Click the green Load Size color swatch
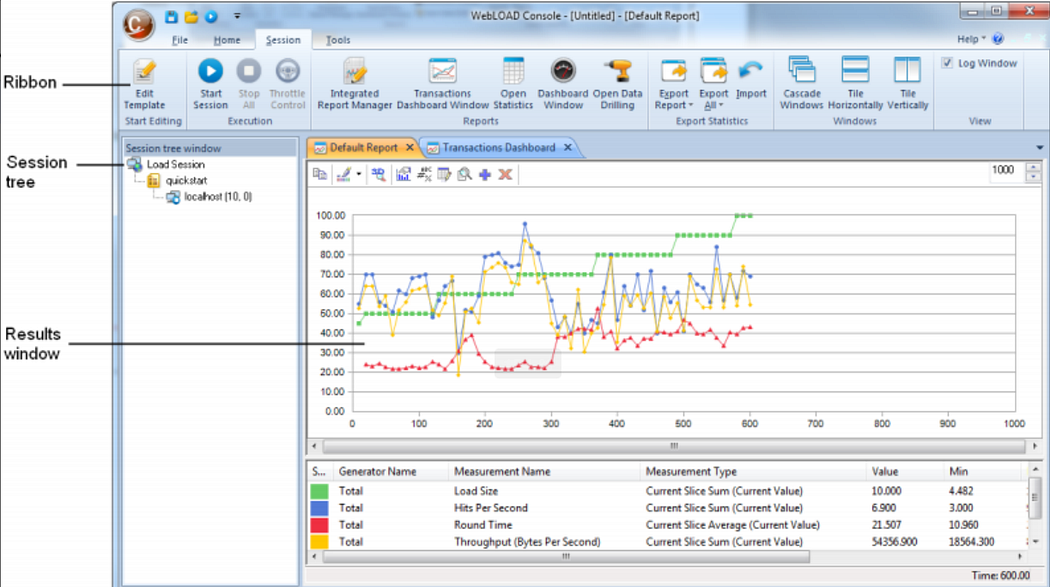 [x=319, y=491]
